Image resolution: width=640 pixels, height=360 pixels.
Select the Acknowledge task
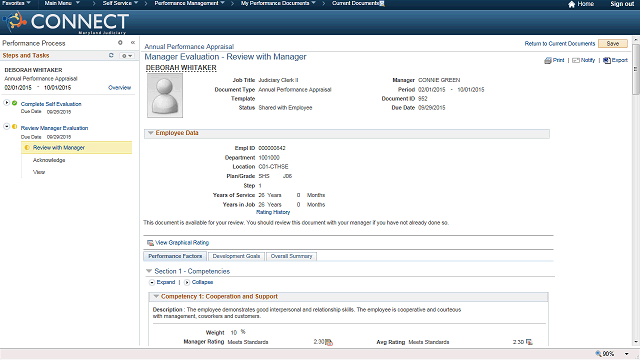pos(49,160)
